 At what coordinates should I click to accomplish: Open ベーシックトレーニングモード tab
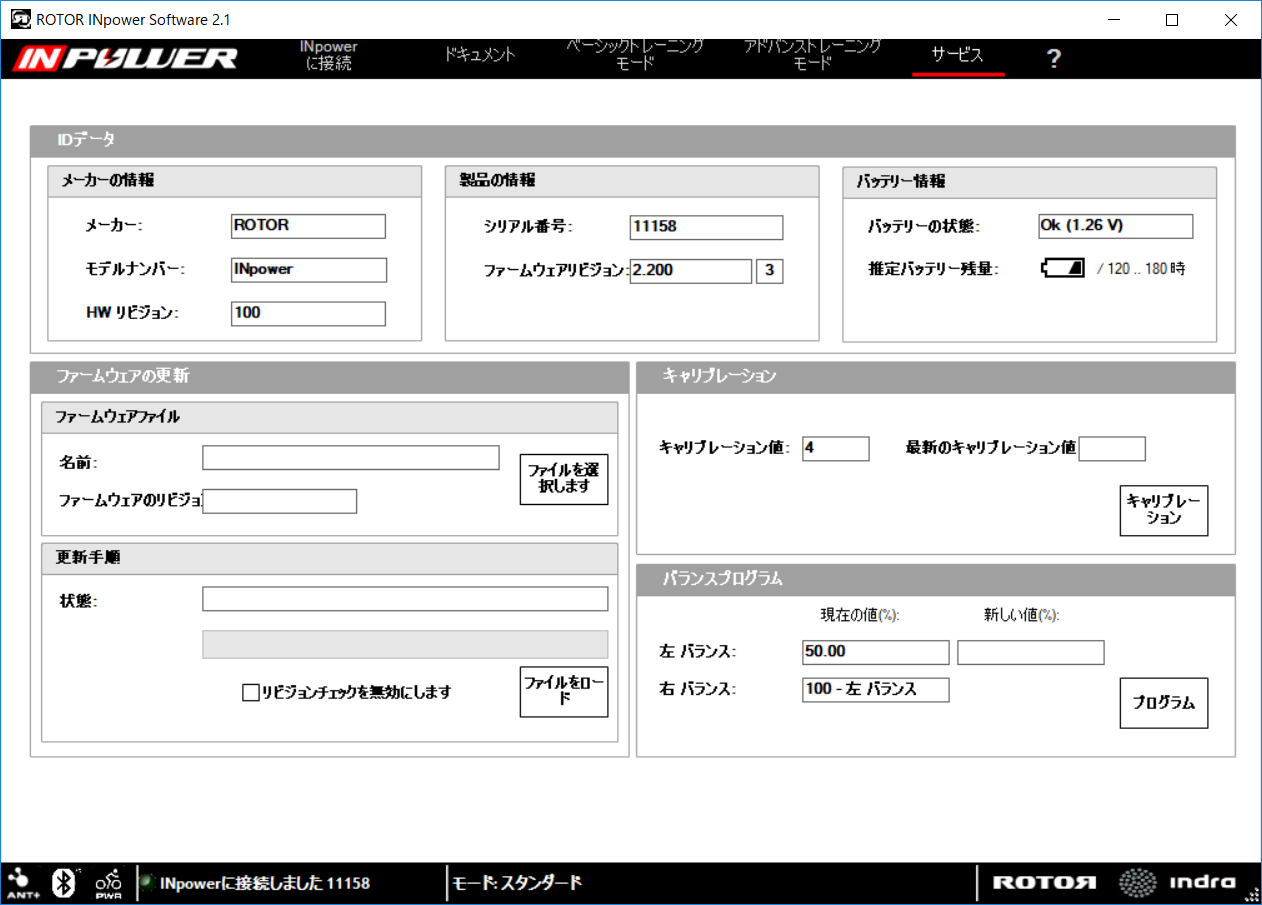635,54
